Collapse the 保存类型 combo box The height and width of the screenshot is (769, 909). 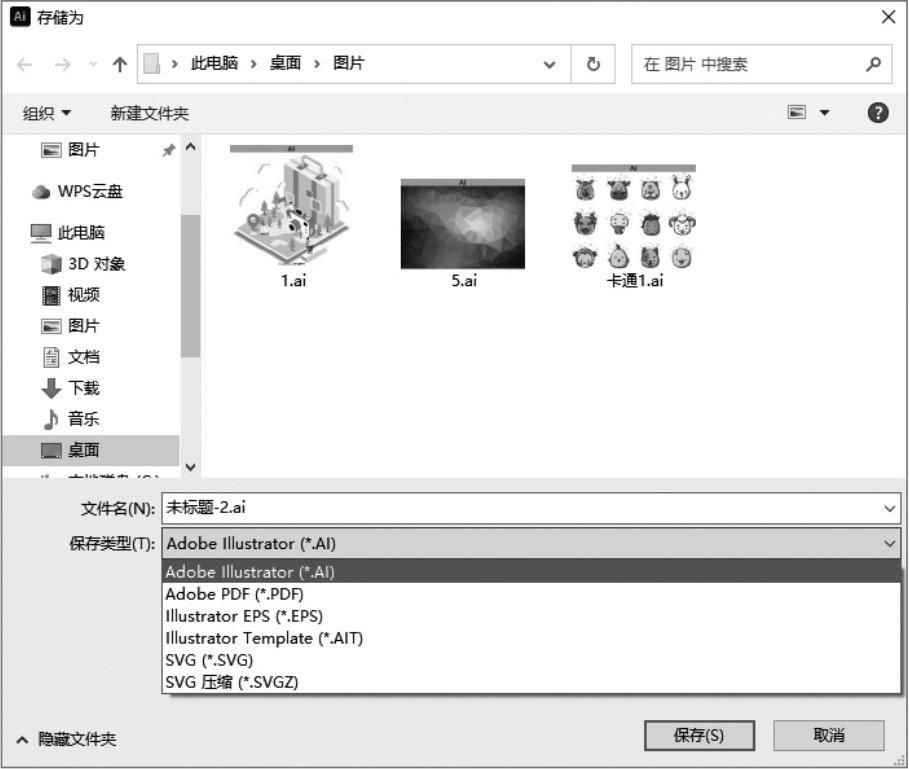pyautogui.click(x=531, y=544)
